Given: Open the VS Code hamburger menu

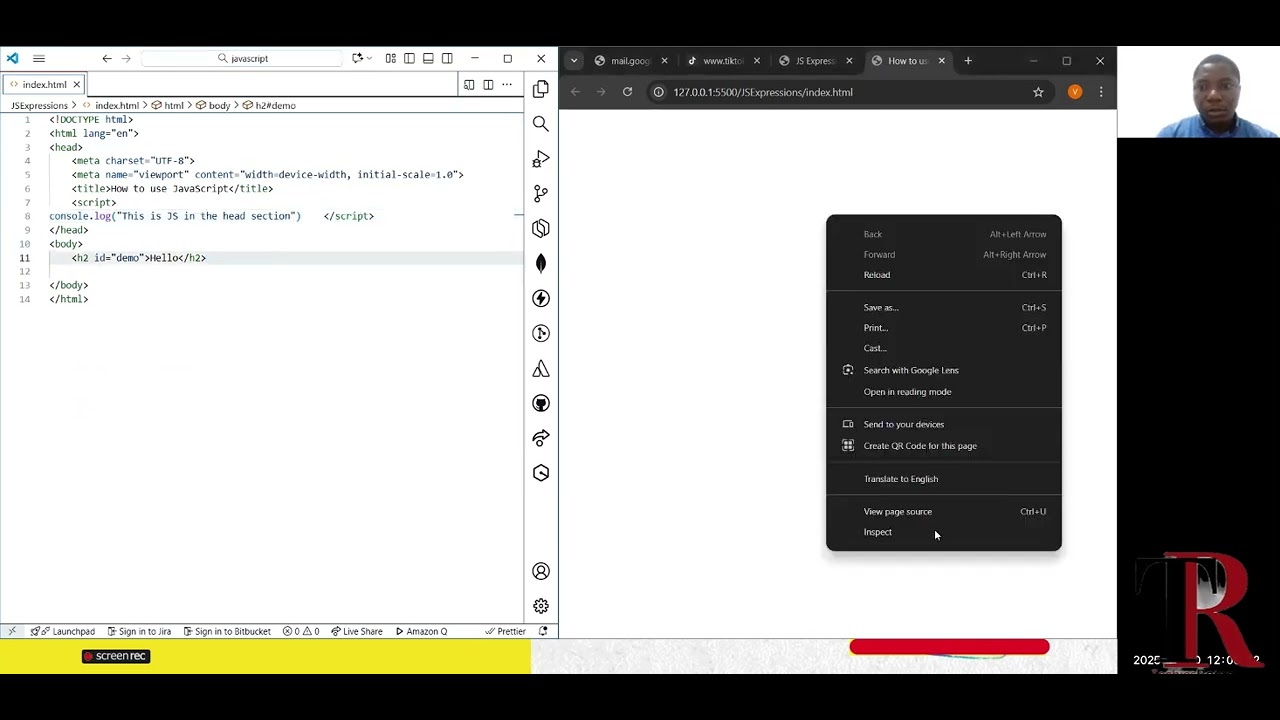Looking at the screenshot, I should click(x=39, y=59).
